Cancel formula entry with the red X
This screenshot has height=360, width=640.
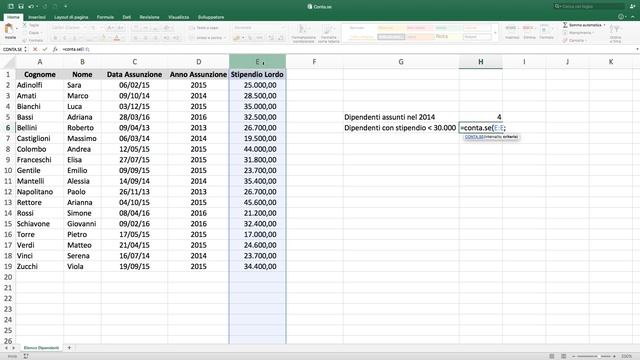pos(35,49)
